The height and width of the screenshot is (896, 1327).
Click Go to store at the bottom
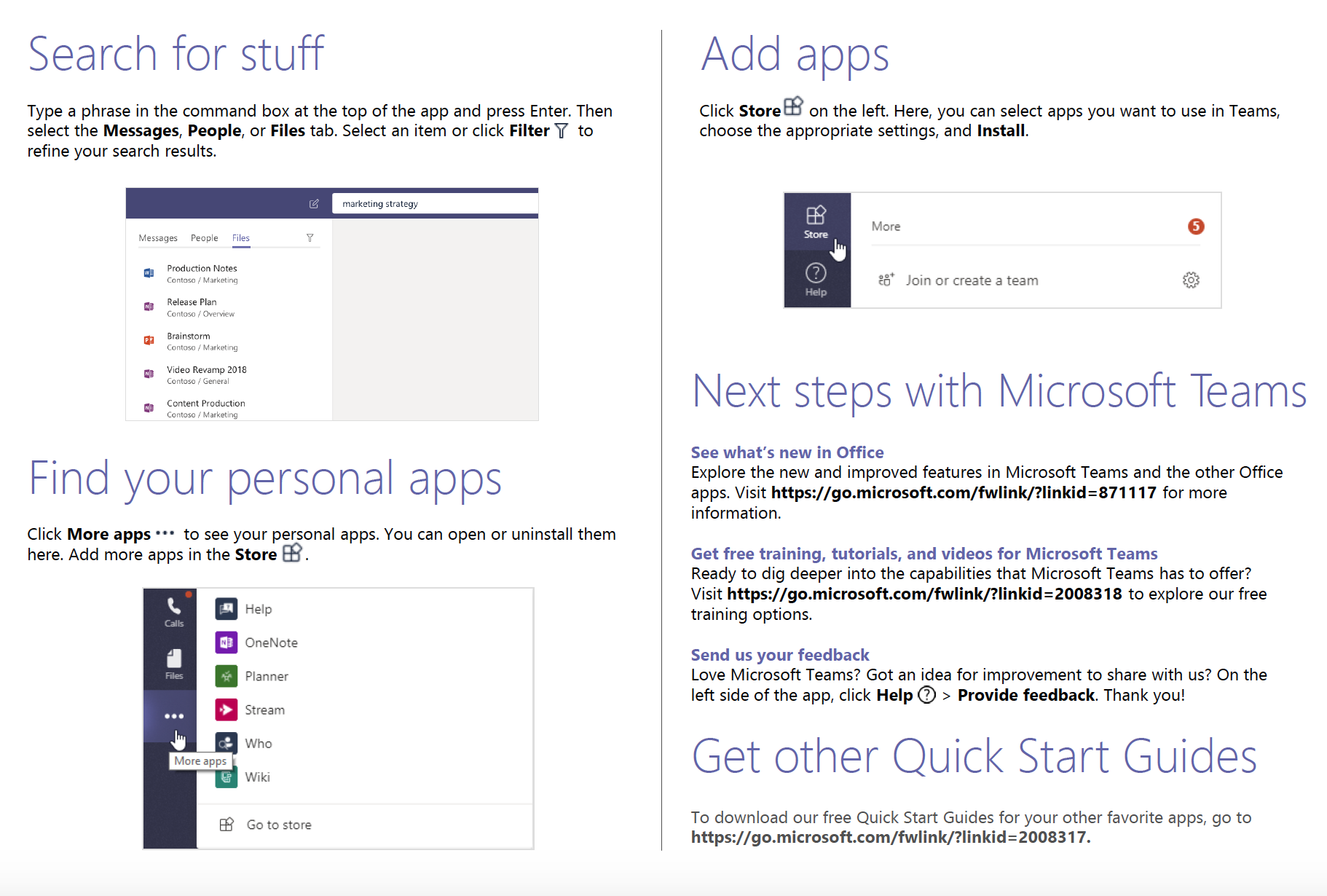pyautogui.click(x=278, y=825)
